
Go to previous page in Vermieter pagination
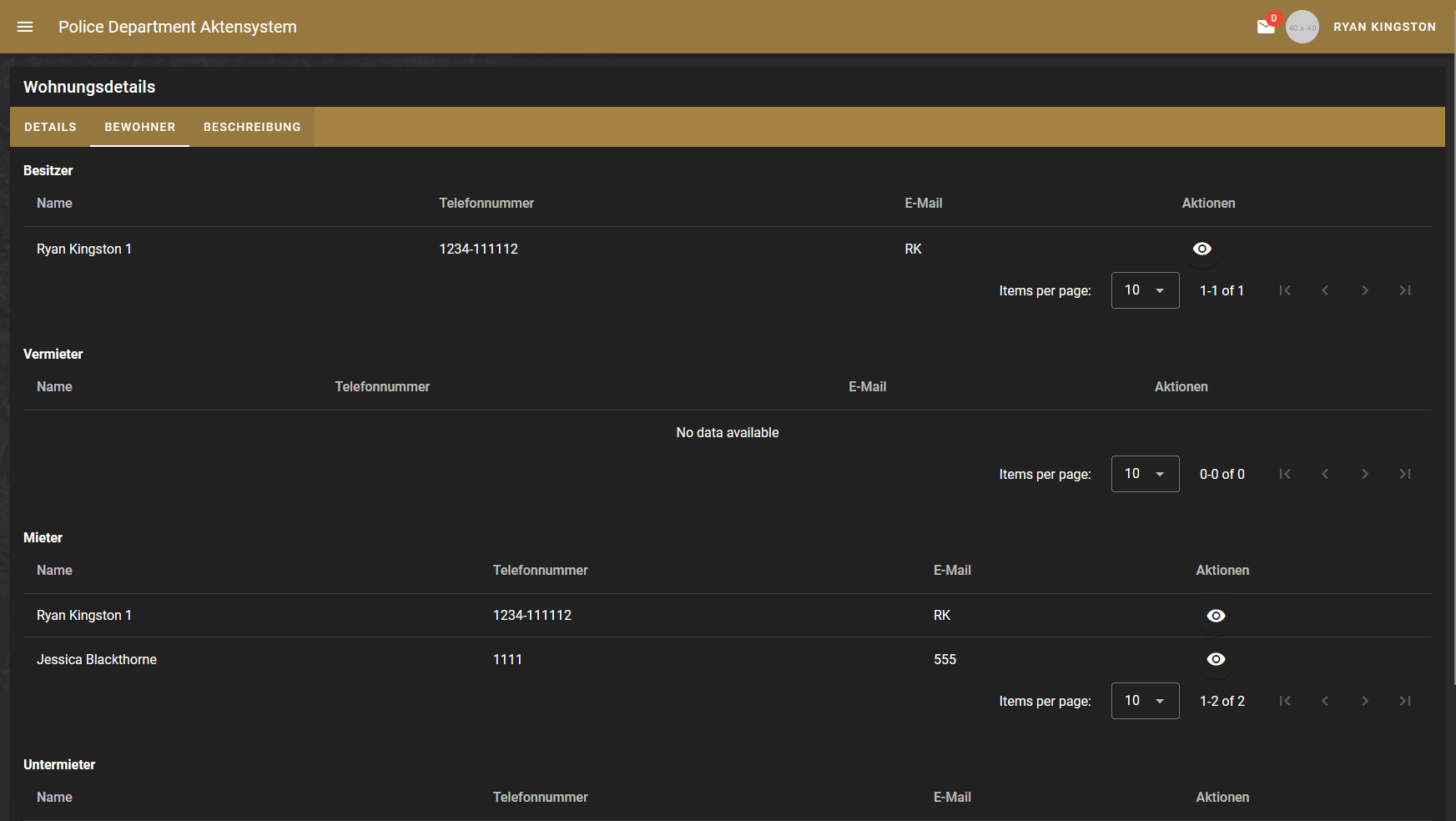(1325, 474)
